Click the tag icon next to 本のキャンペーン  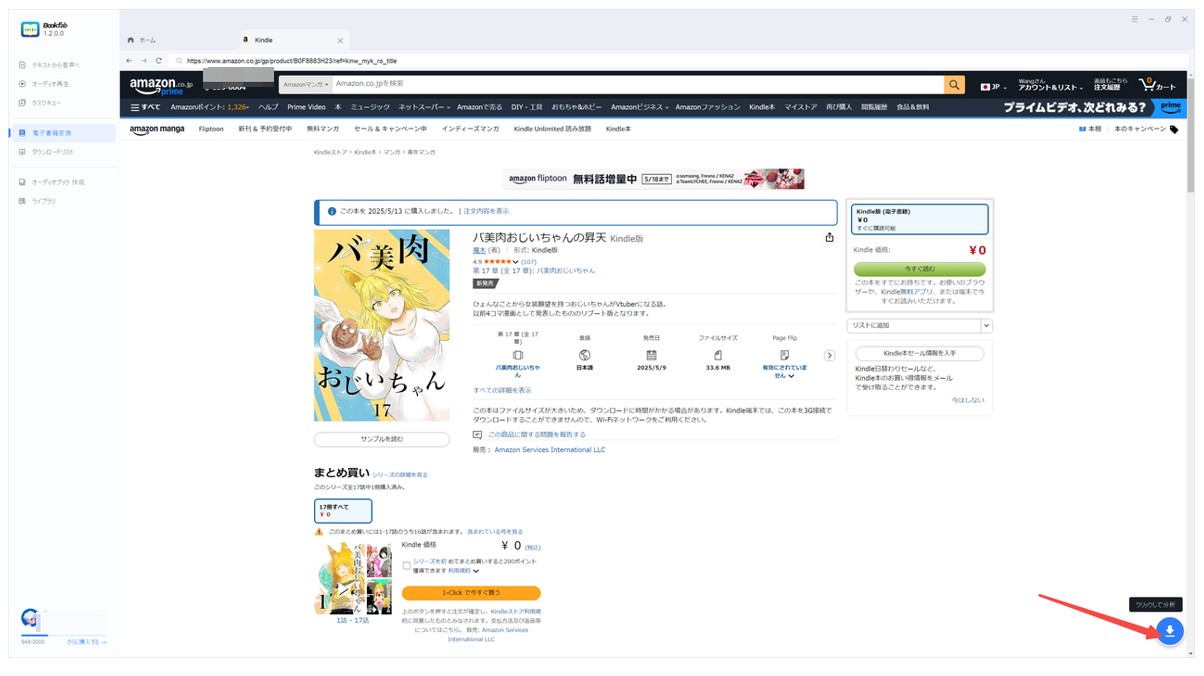[1174, 129]
